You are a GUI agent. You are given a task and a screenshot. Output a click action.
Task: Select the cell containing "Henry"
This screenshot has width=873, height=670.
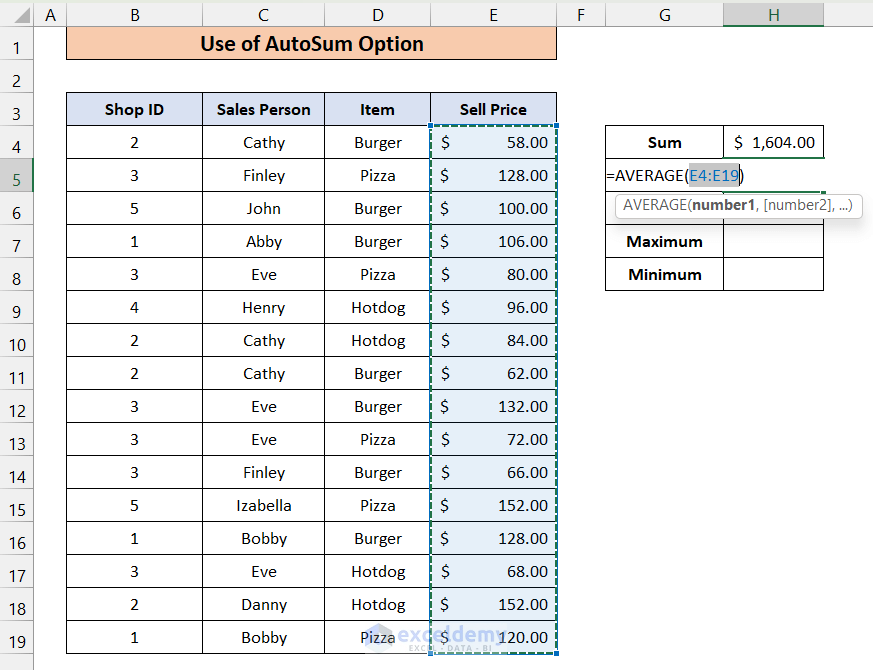coord(263,308)
